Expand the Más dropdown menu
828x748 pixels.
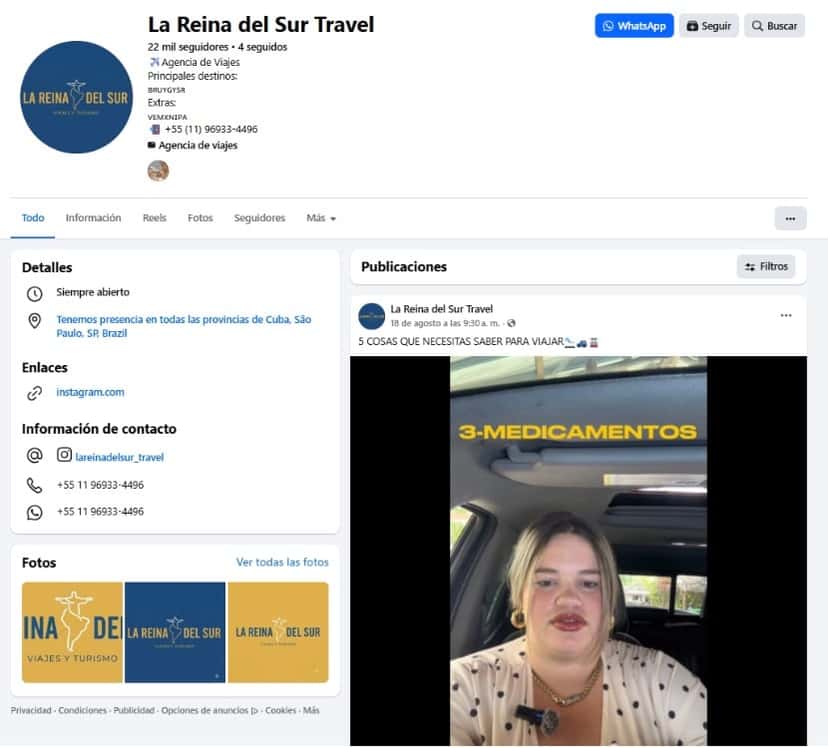click(321, 218)
